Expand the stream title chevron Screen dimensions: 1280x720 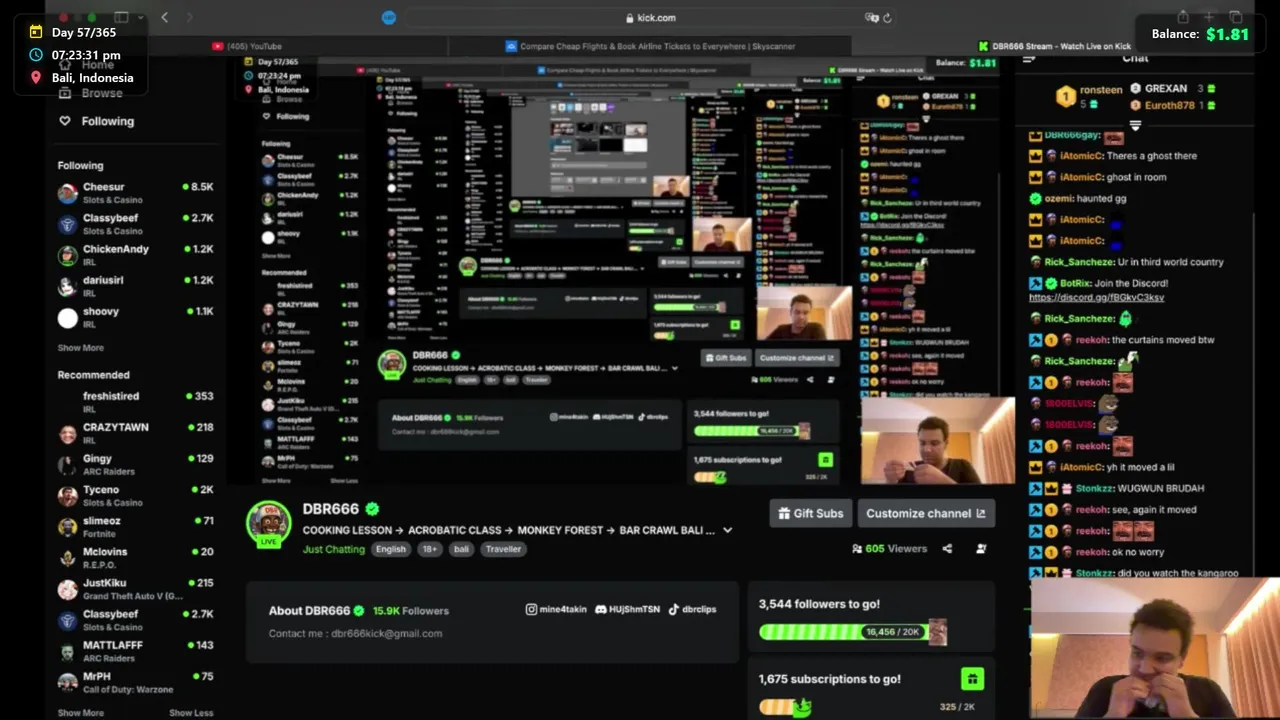(727, 530)
